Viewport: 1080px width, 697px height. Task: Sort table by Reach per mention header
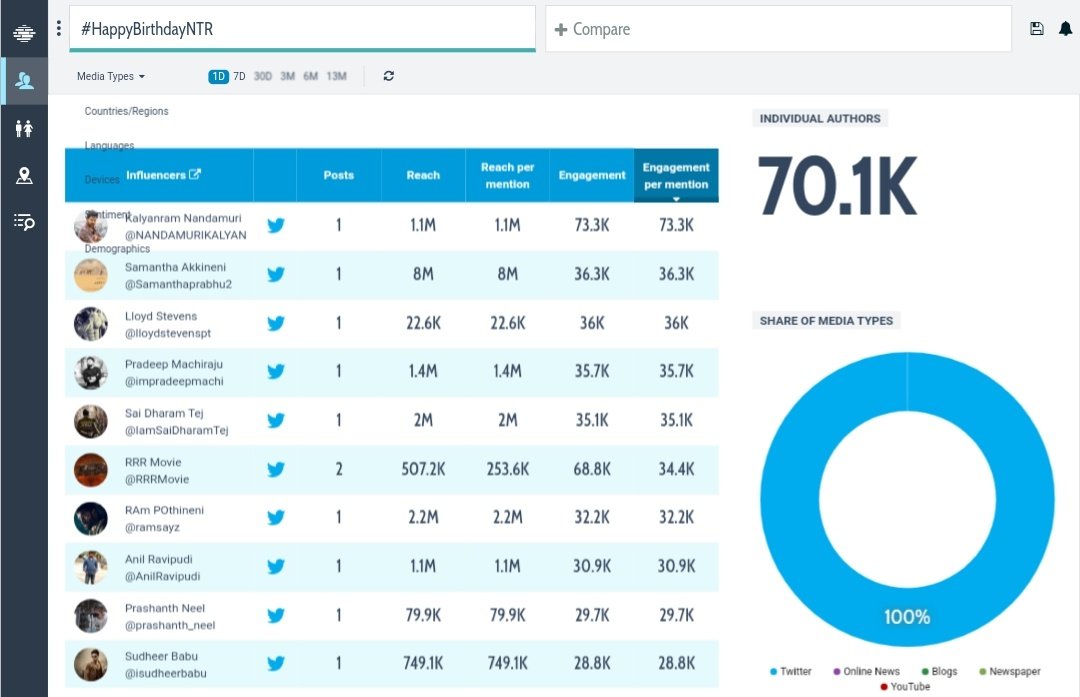click(x=507, y=175)
